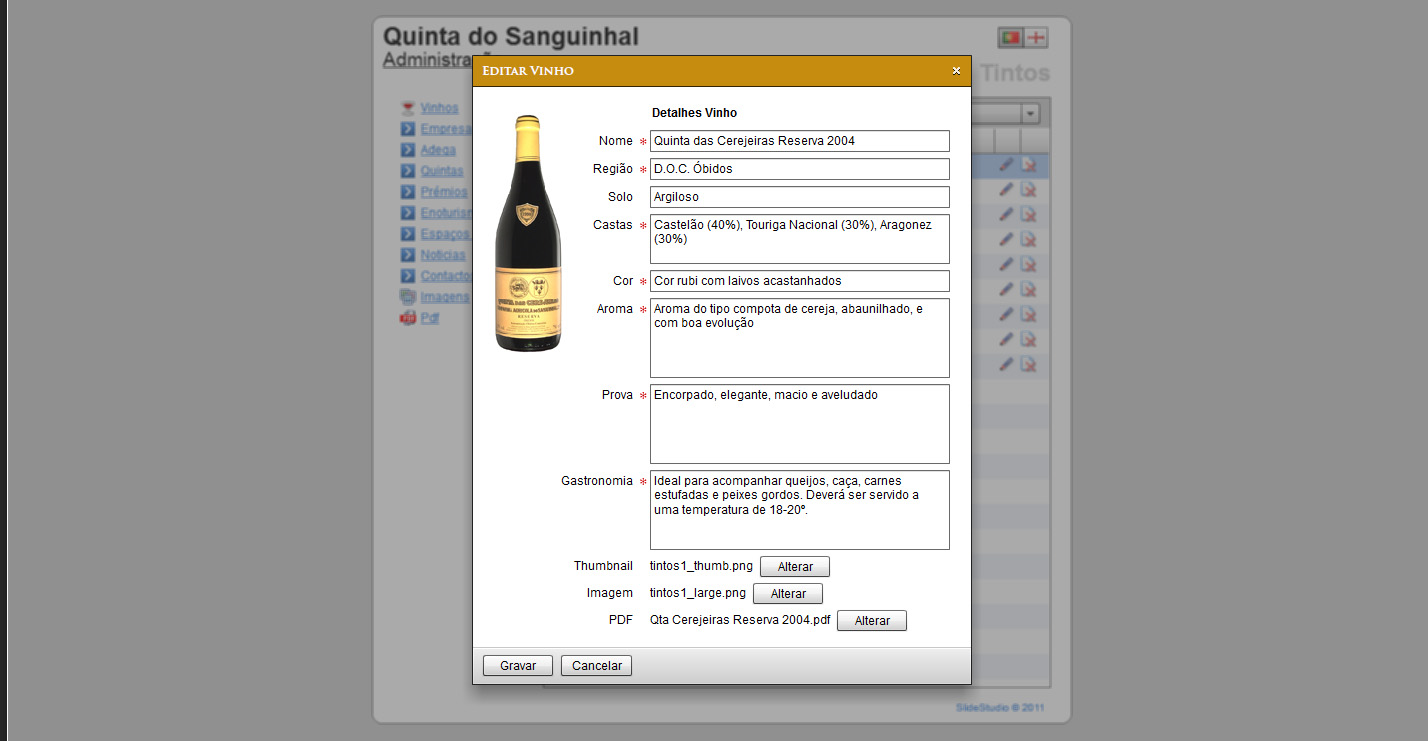Screen dimensions: 1428x741
Task: Switch language with the Portuguese flag icon
Action: (x=1010, y=38)
